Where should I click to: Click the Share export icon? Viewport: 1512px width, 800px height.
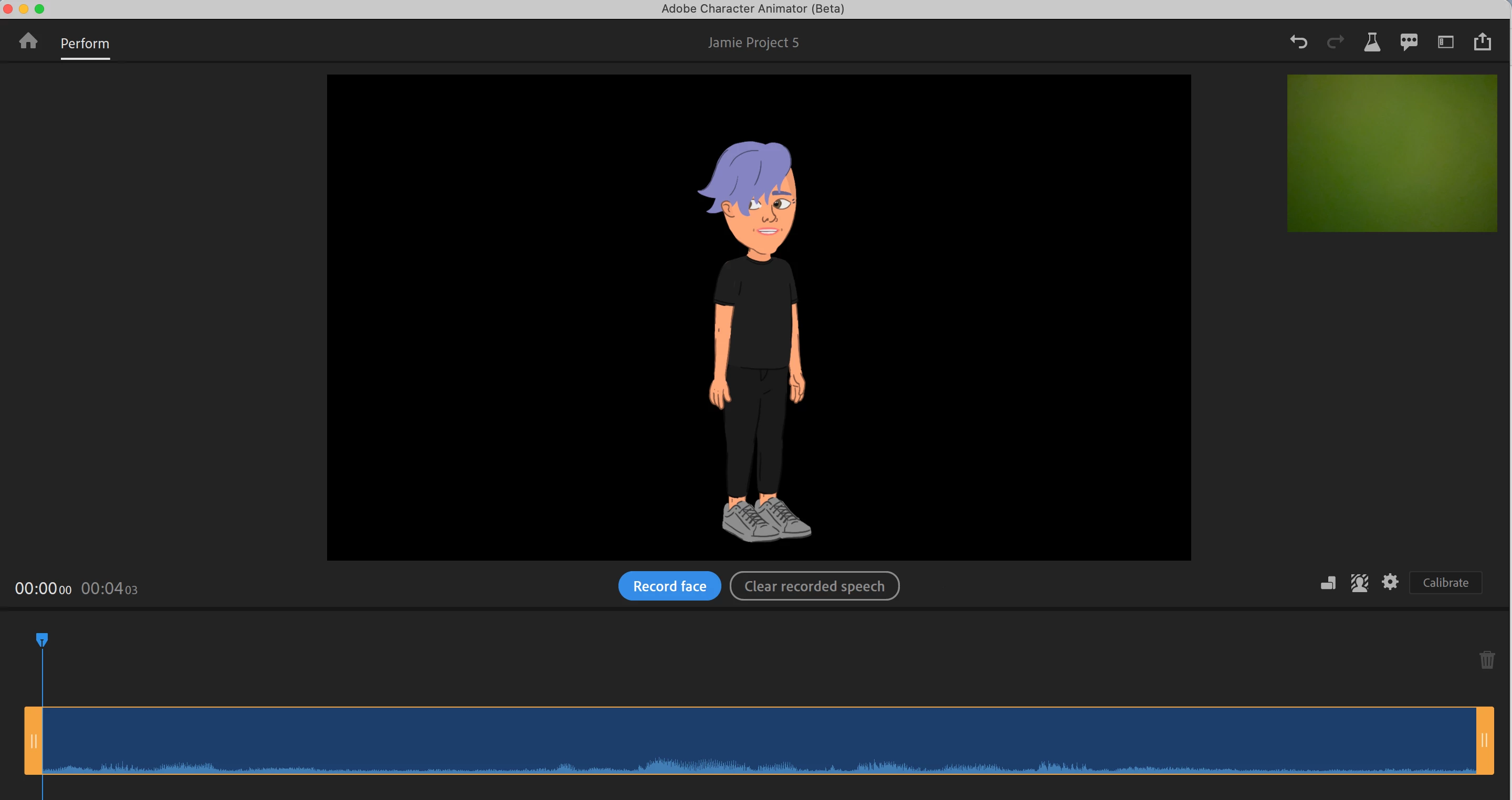click(1482, 41)
